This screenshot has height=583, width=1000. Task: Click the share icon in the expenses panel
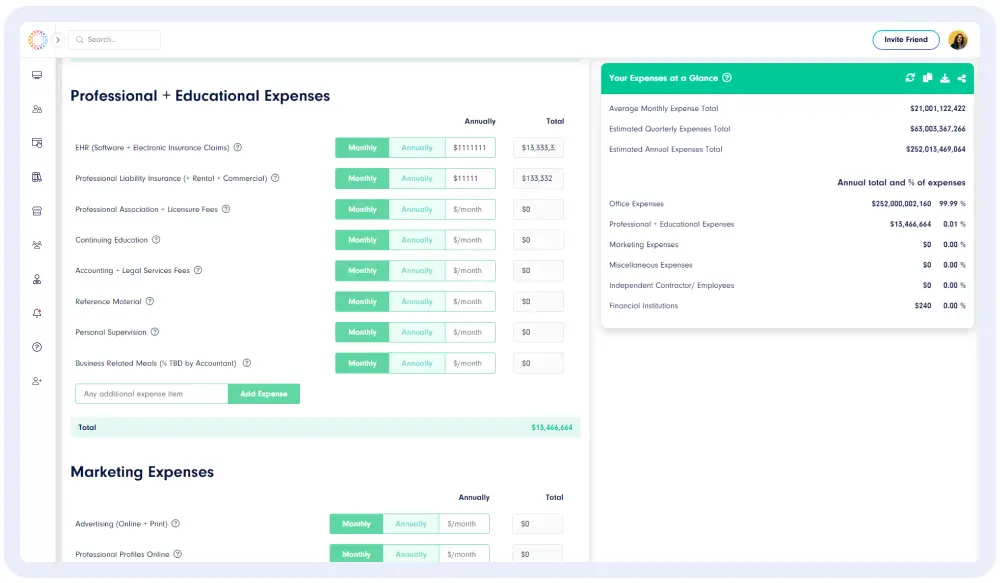[x=961, y=78]
